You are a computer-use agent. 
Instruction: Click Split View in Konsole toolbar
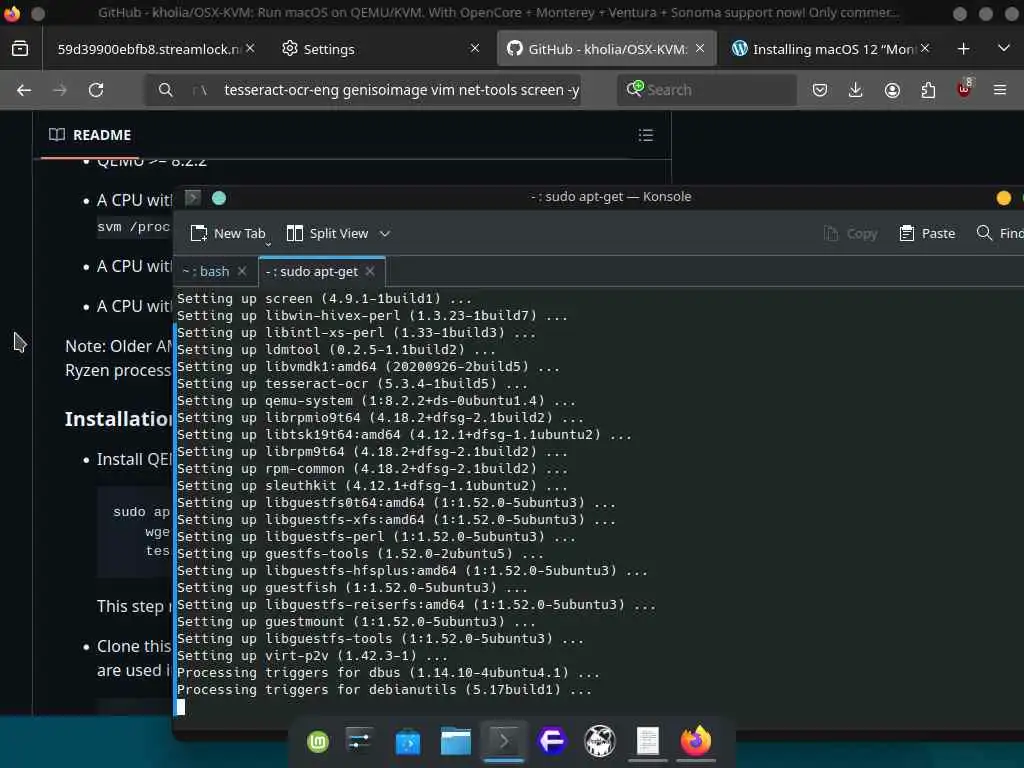[327, 234]
